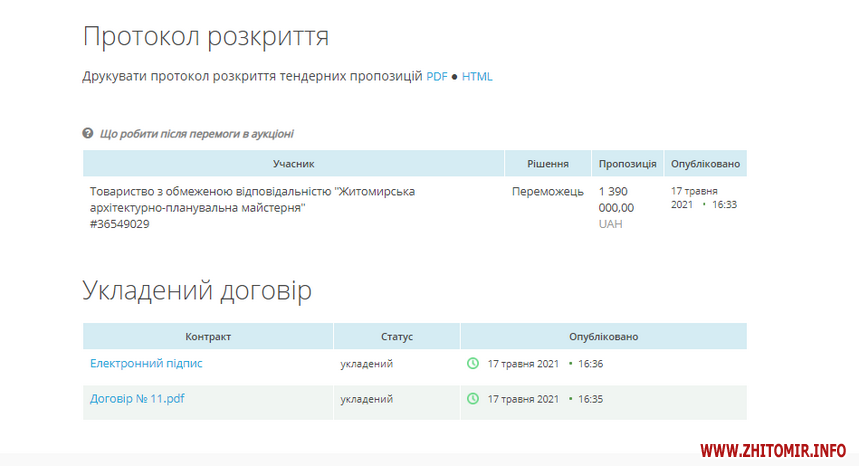
Task: Open the PDF version of the protocol
Action: pos(437,76)
